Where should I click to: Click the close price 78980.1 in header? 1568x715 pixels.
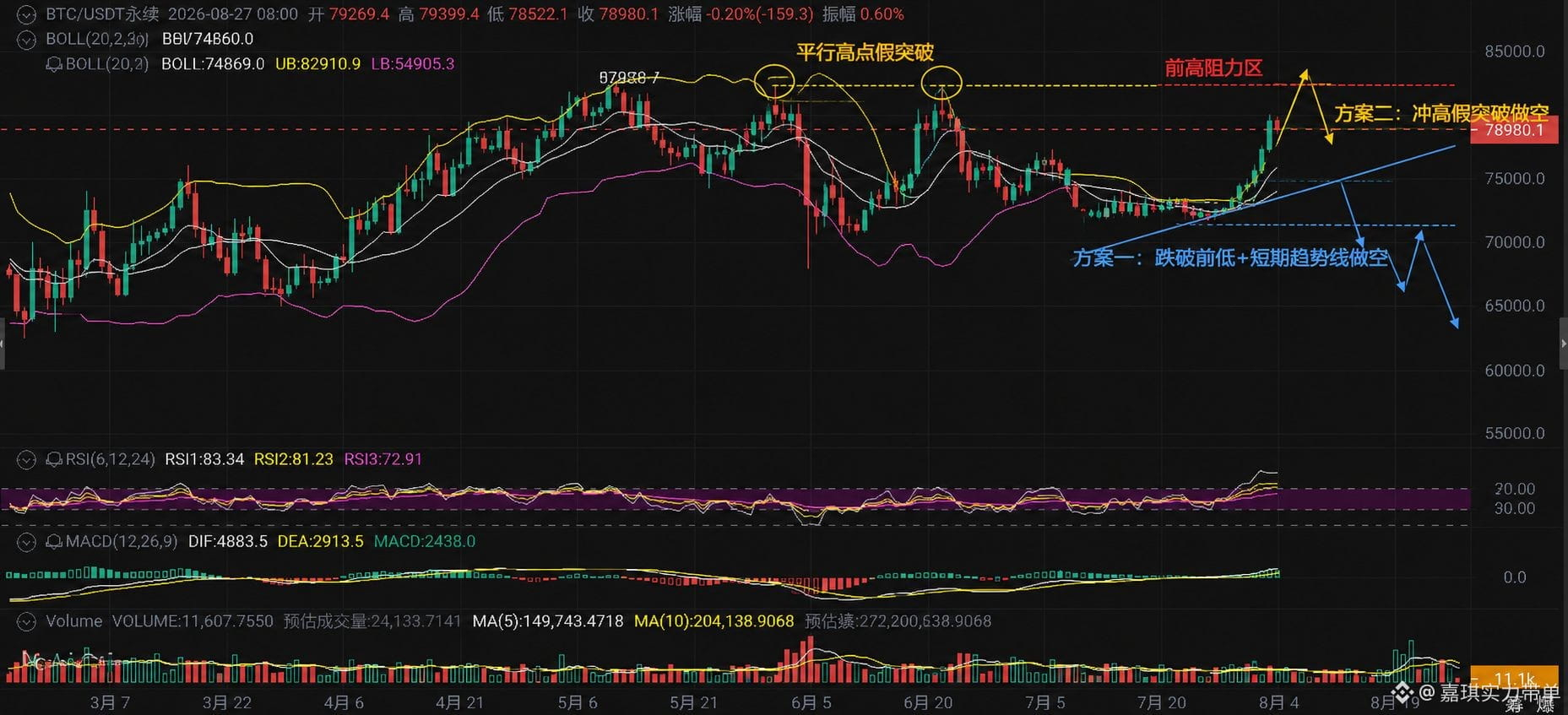628,14
